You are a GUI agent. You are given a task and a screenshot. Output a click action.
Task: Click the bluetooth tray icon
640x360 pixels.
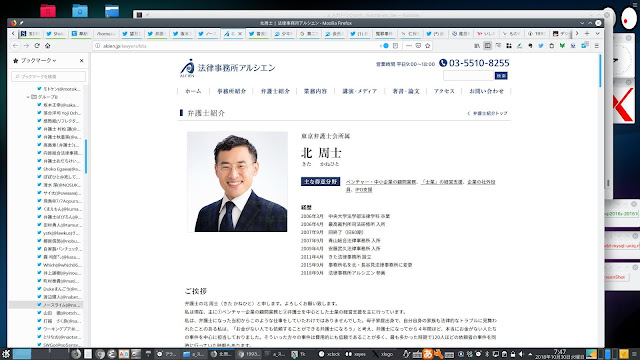(487, 354)
